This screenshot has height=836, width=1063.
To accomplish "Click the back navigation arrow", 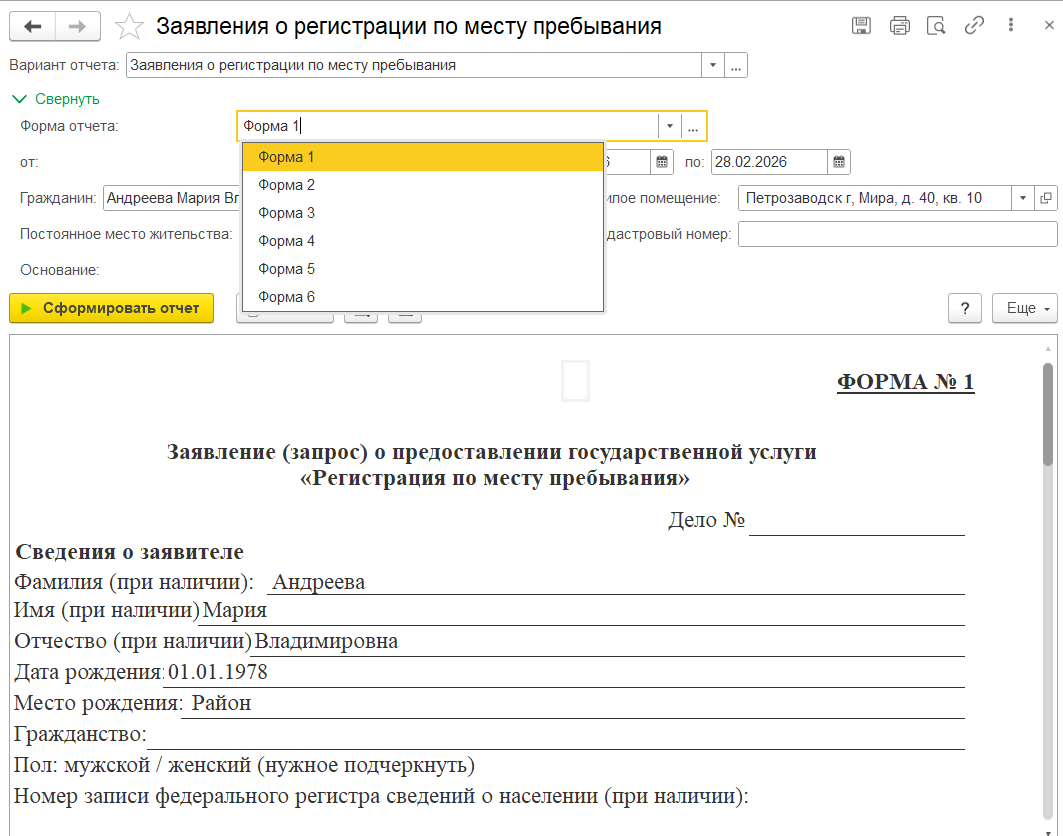I will (x=32, y=26).
